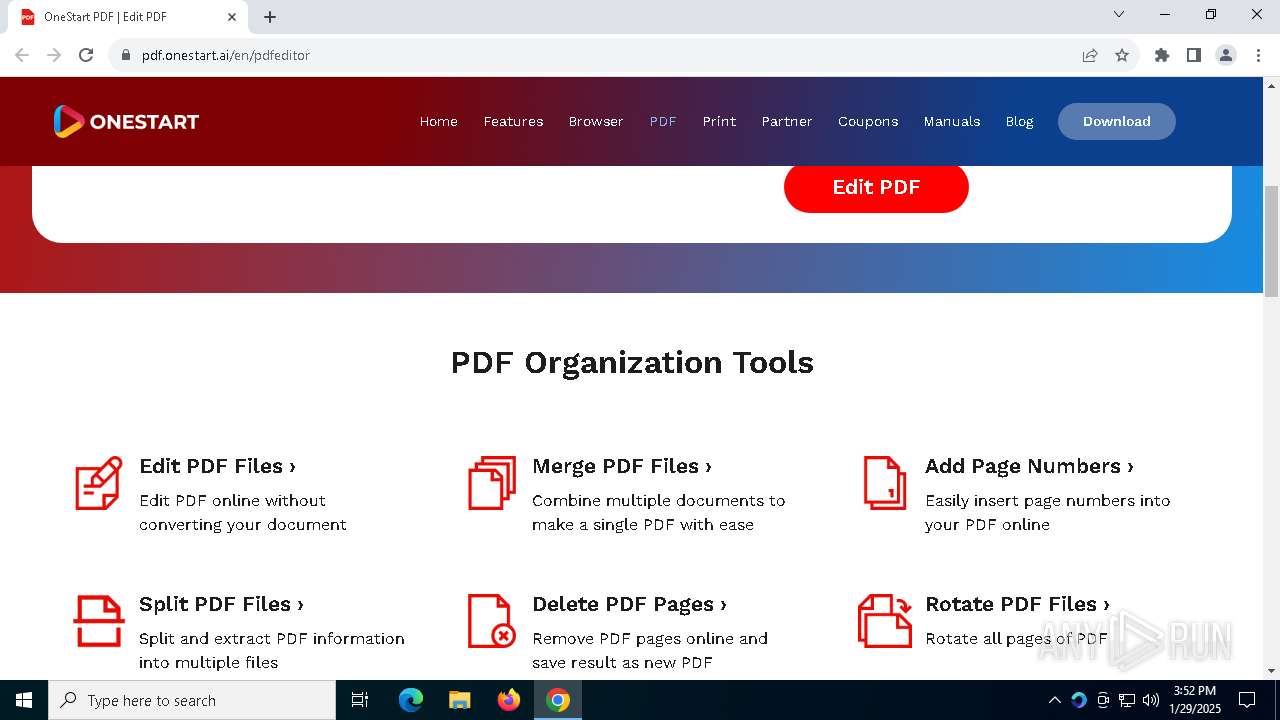Image resolution: width=1280 pixels, height=720 pixels.
Task: Toggle the browser side panel icon
Action: 1194,55
